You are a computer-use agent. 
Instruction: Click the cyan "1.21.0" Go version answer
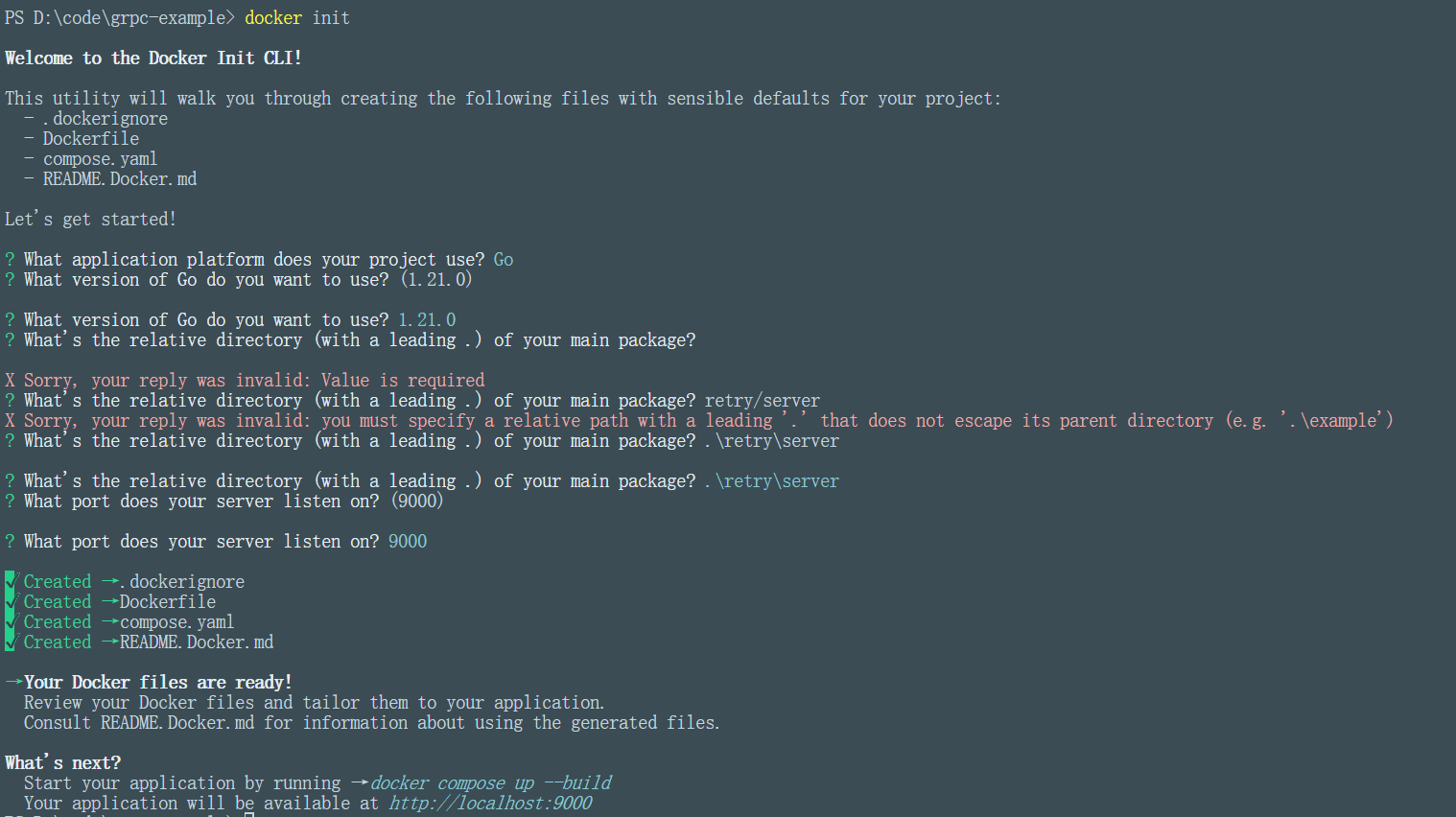click(427, 320)
